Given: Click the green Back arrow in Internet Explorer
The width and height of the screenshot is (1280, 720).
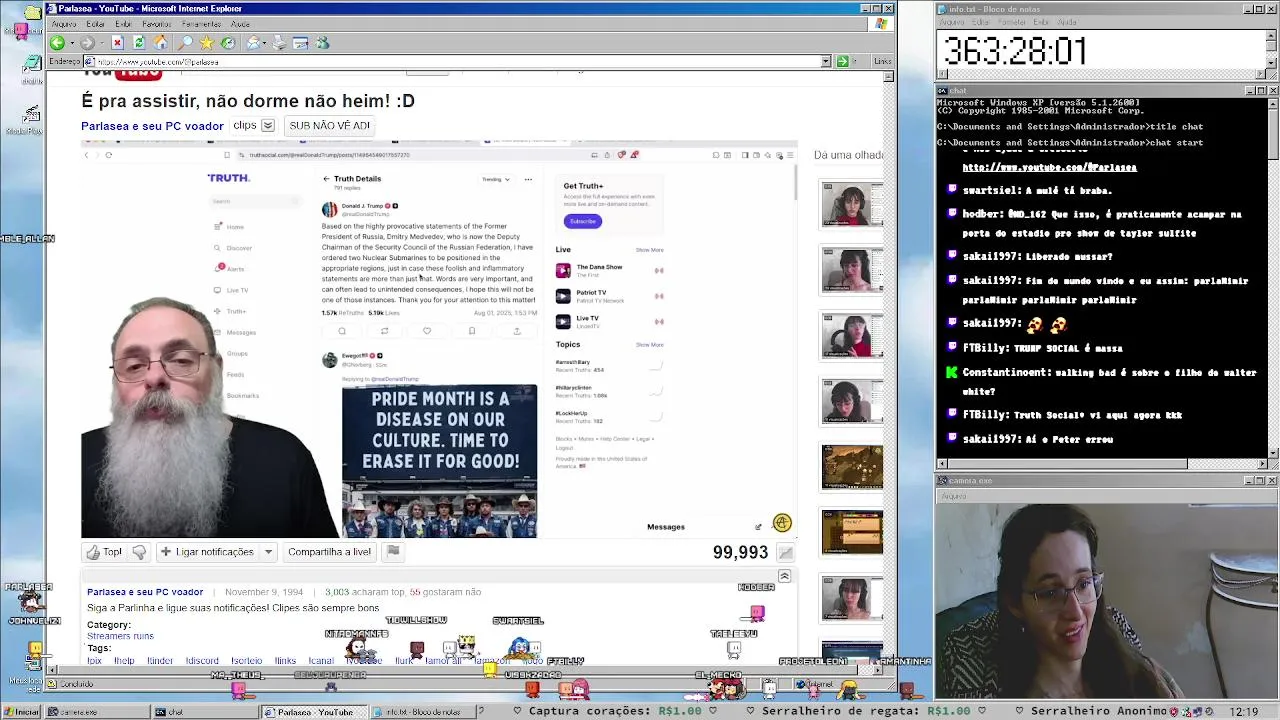Looking at the screenshot, I should tap(57, 43).
